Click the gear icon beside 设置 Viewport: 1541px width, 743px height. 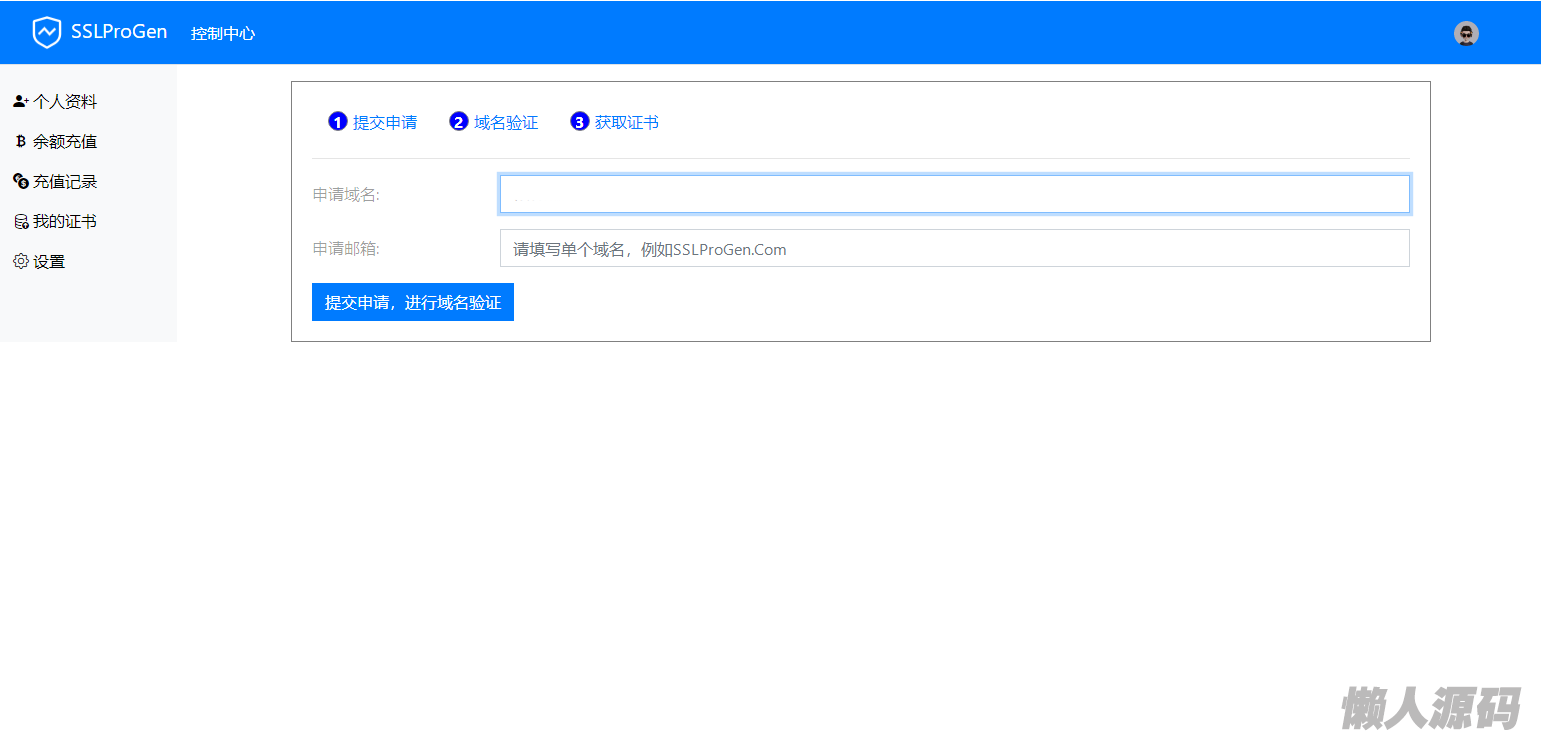click(20, 262)
